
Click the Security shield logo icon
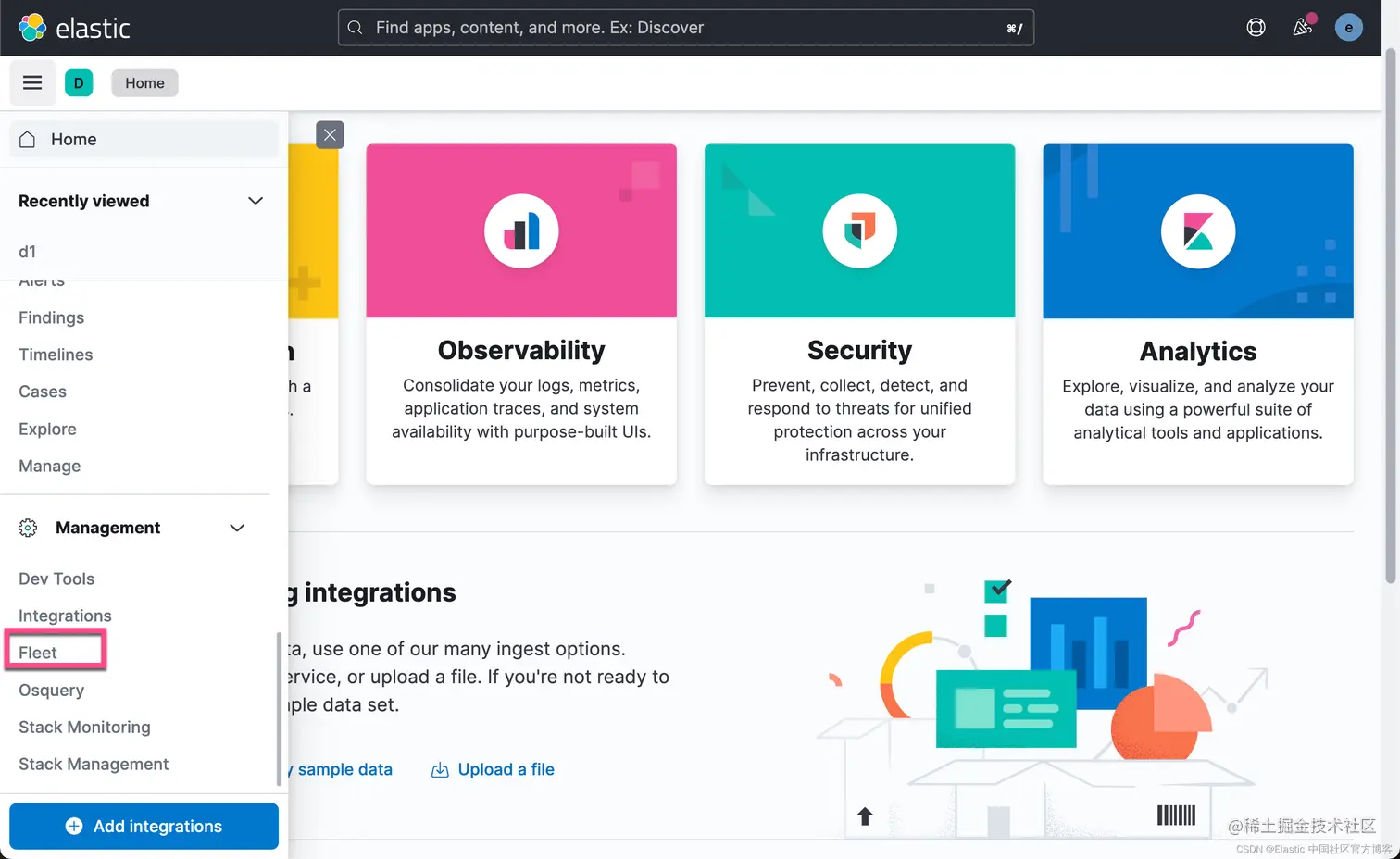(x=859, y=230)
